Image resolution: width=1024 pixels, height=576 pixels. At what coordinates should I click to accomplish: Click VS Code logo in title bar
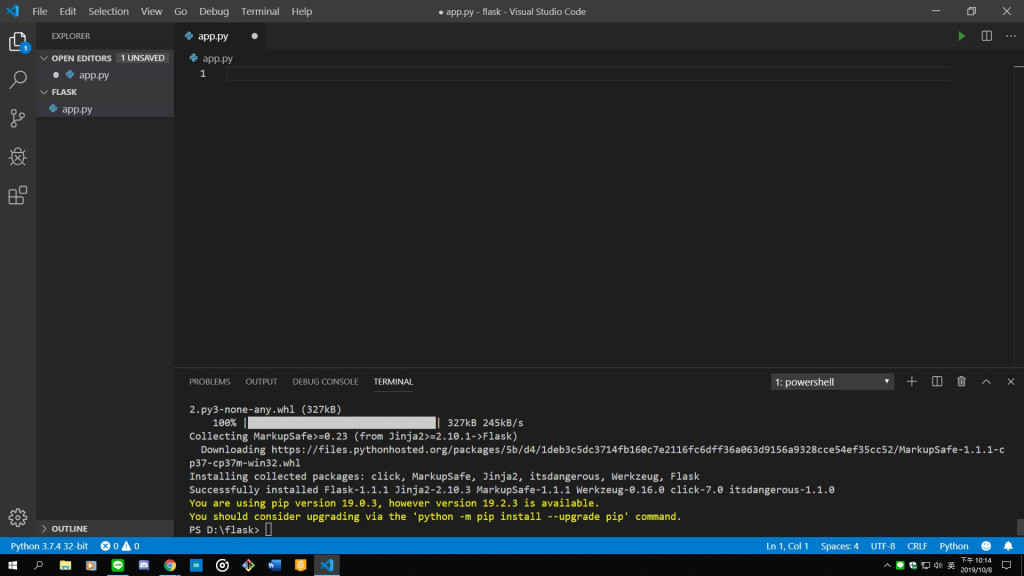pyautogui.click(x=12, y=11)
